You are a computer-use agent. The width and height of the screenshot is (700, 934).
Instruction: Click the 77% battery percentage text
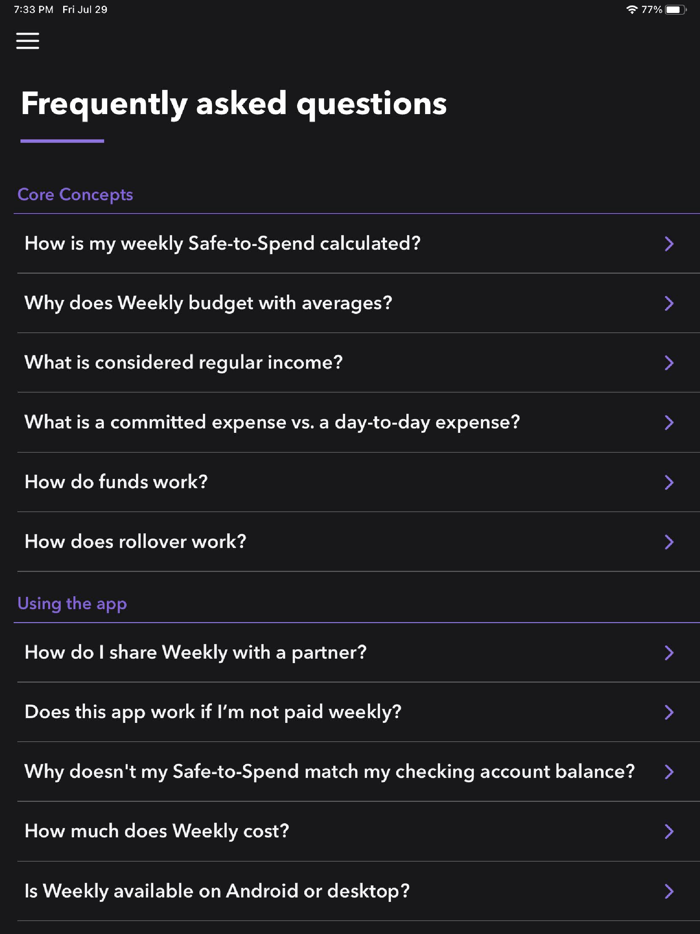click(x=654, y=9)
